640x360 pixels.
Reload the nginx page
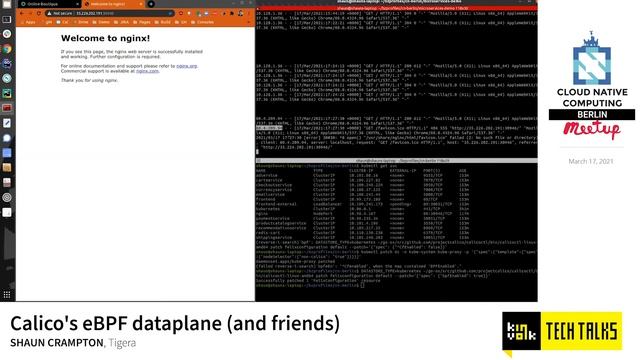click(x=39, y=13)
